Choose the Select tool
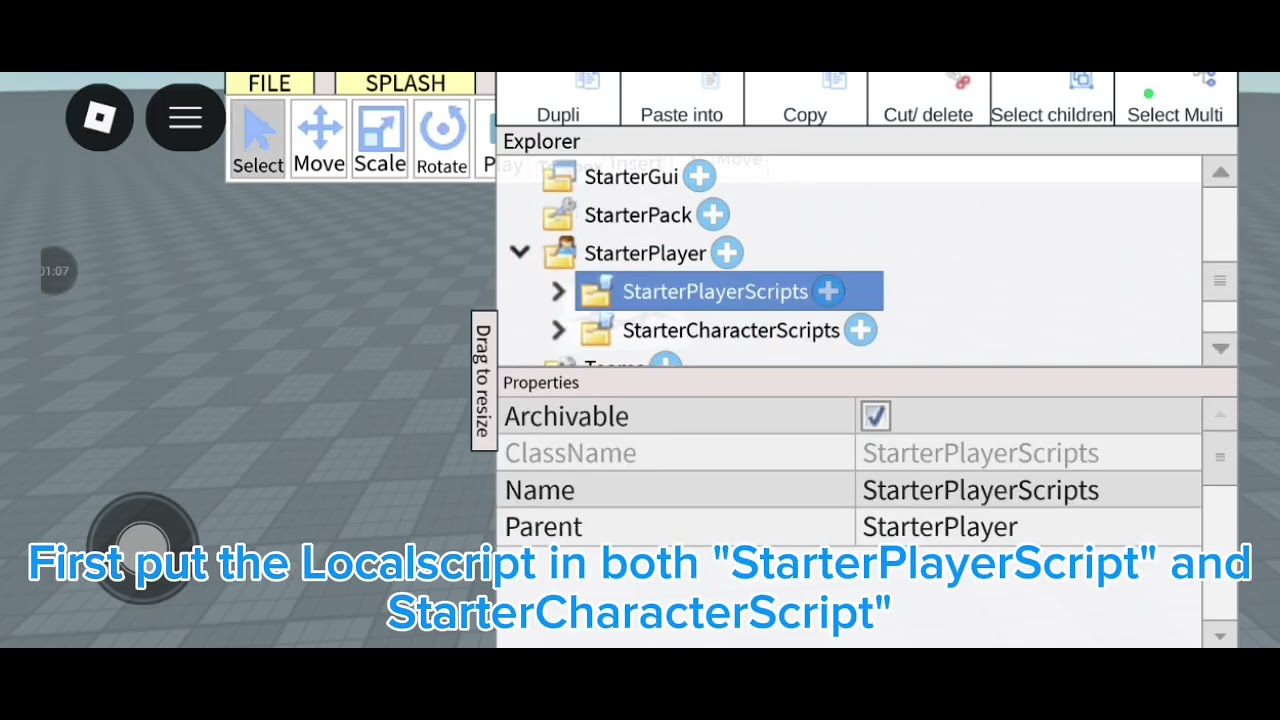1280x720 pixels. pos(258,139)
